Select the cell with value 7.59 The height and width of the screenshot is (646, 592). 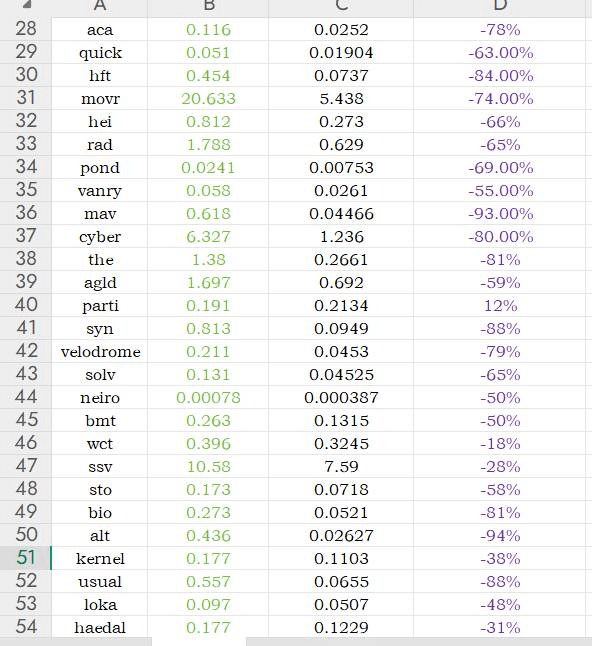tap(341, 466)
